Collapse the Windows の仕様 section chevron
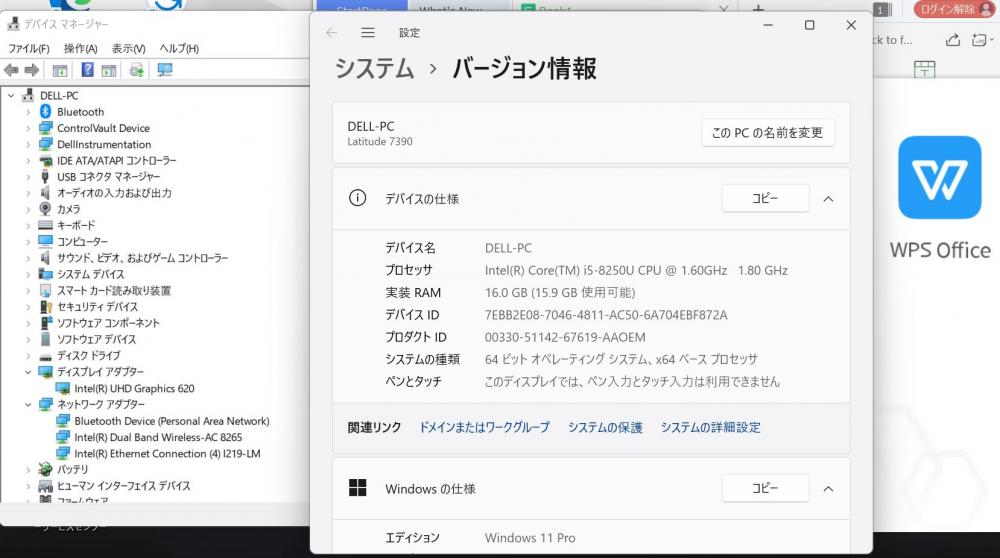This screenshot has width=1000, height=558. (828, 489)
